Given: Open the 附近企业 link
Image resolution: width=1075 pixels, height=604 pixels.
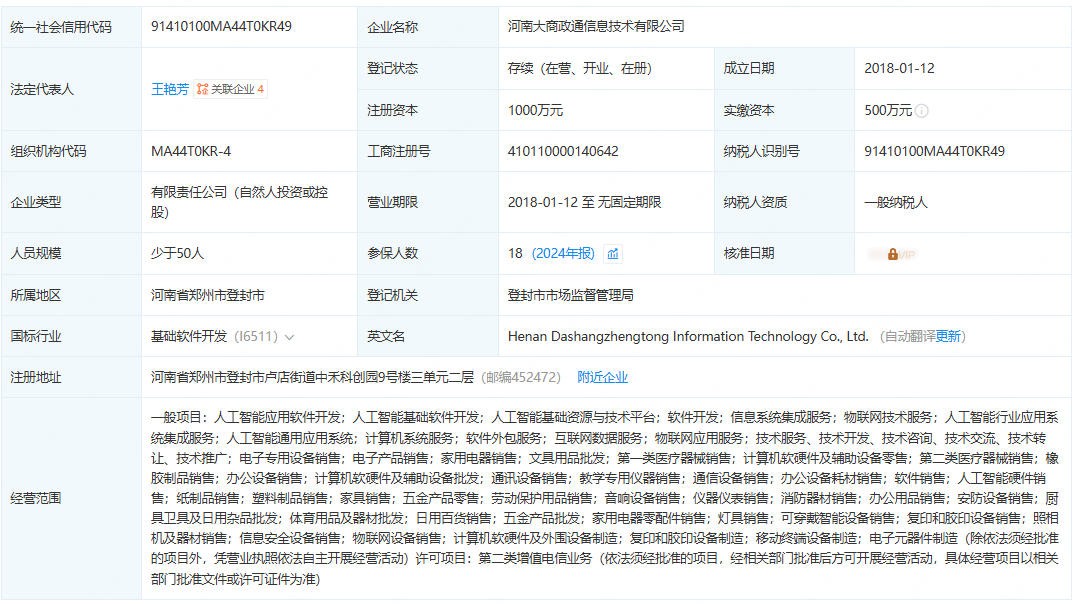Looking at the screenshot, I should (x=602, y=377).
